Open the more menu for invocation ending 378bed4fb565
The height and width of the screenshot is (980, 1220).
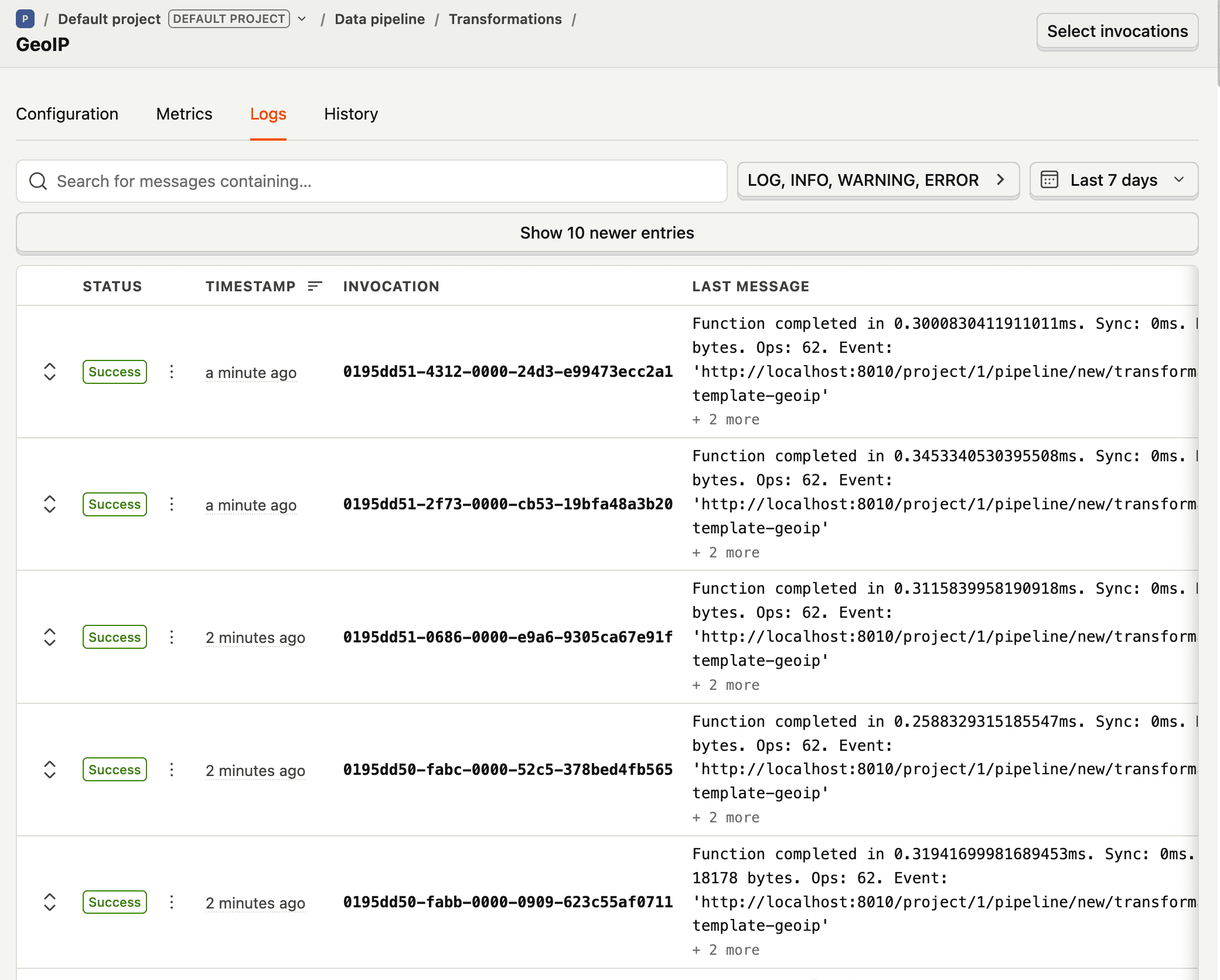[x=172, y=770]
